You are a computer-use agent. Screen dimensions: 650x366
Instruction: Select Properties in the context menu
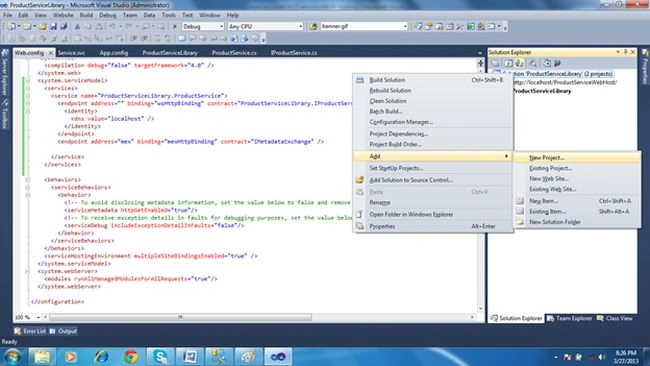click(x=433, y=226)
